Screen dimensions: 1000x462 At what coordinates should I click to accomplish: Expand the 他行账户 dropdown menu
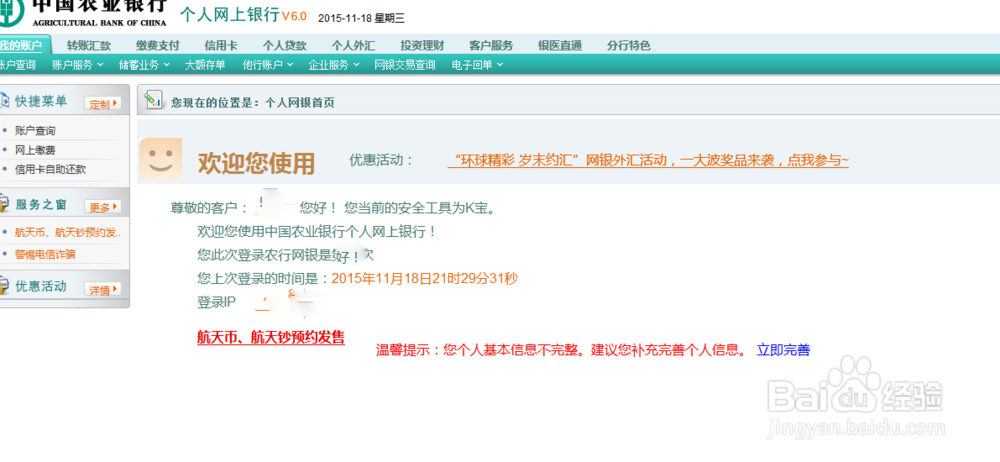coord(268,64)
